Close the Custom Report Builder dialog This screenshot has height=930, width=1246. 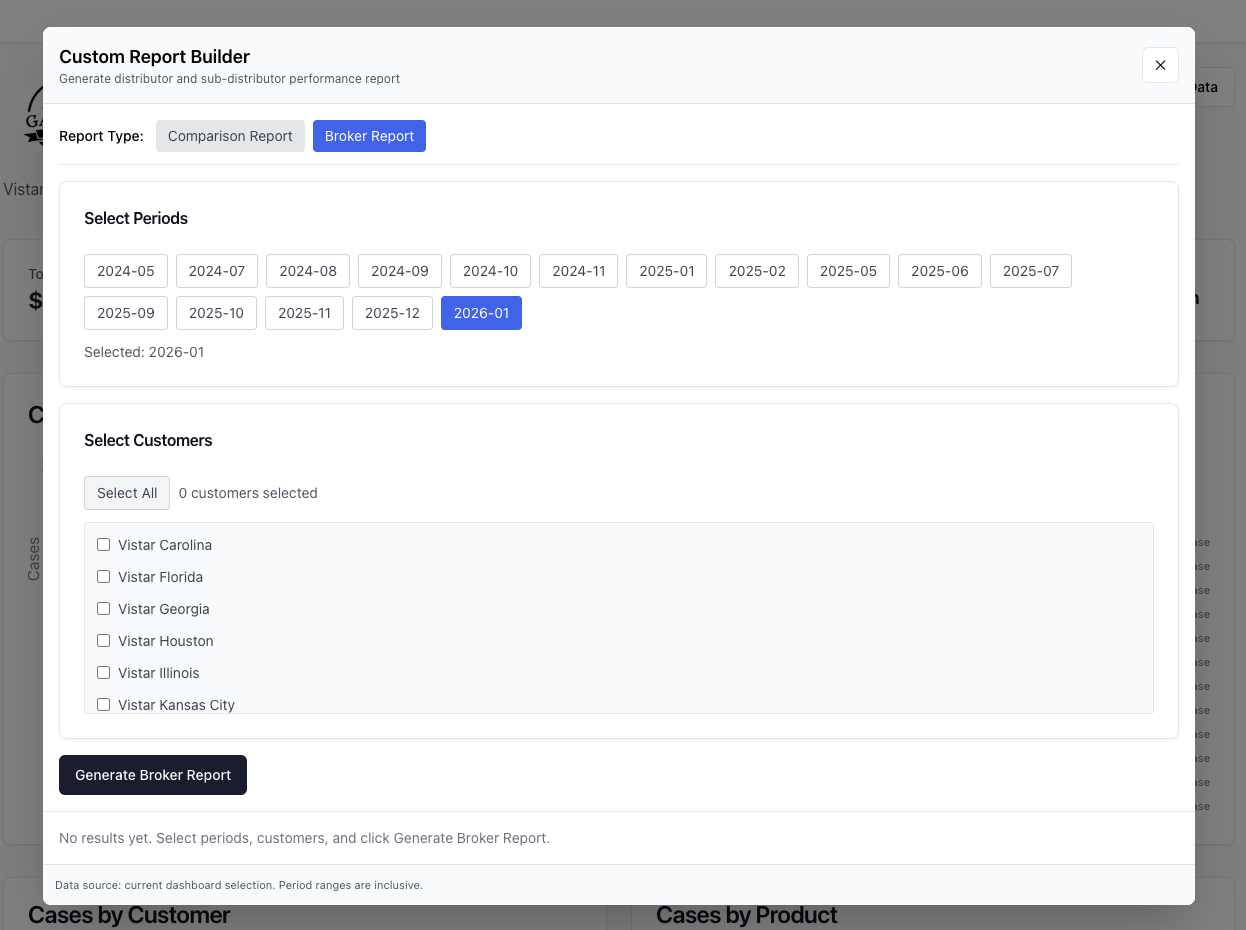1160,65
